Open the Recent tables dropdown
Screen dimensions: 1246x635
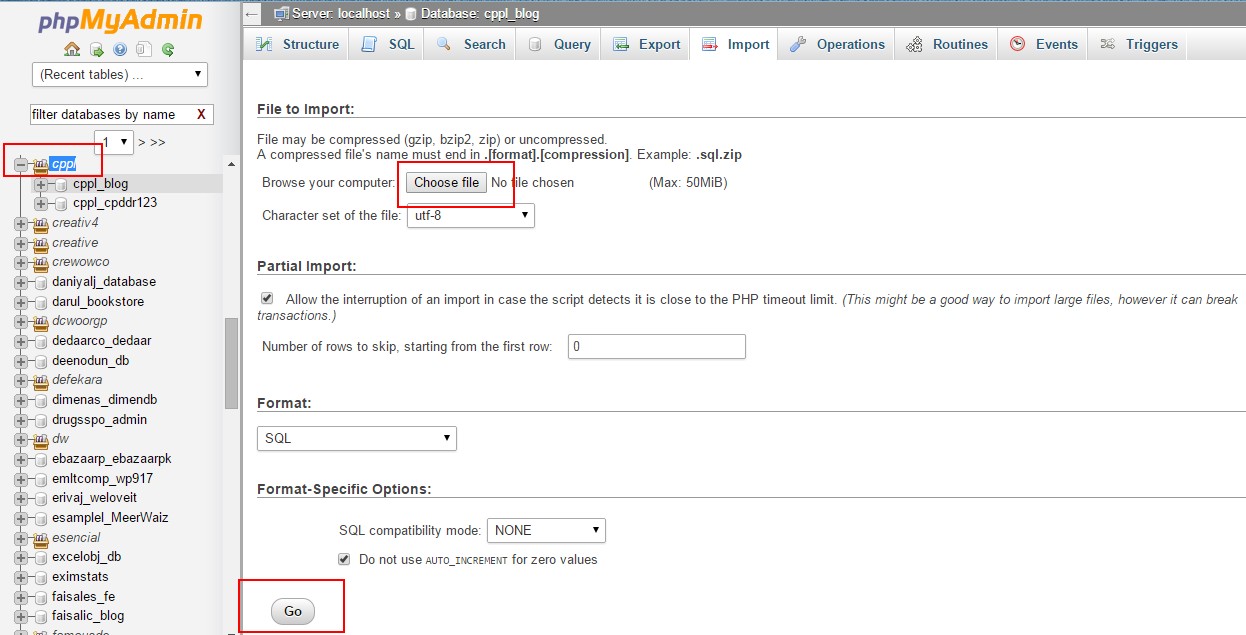click(x=120, y=74)
